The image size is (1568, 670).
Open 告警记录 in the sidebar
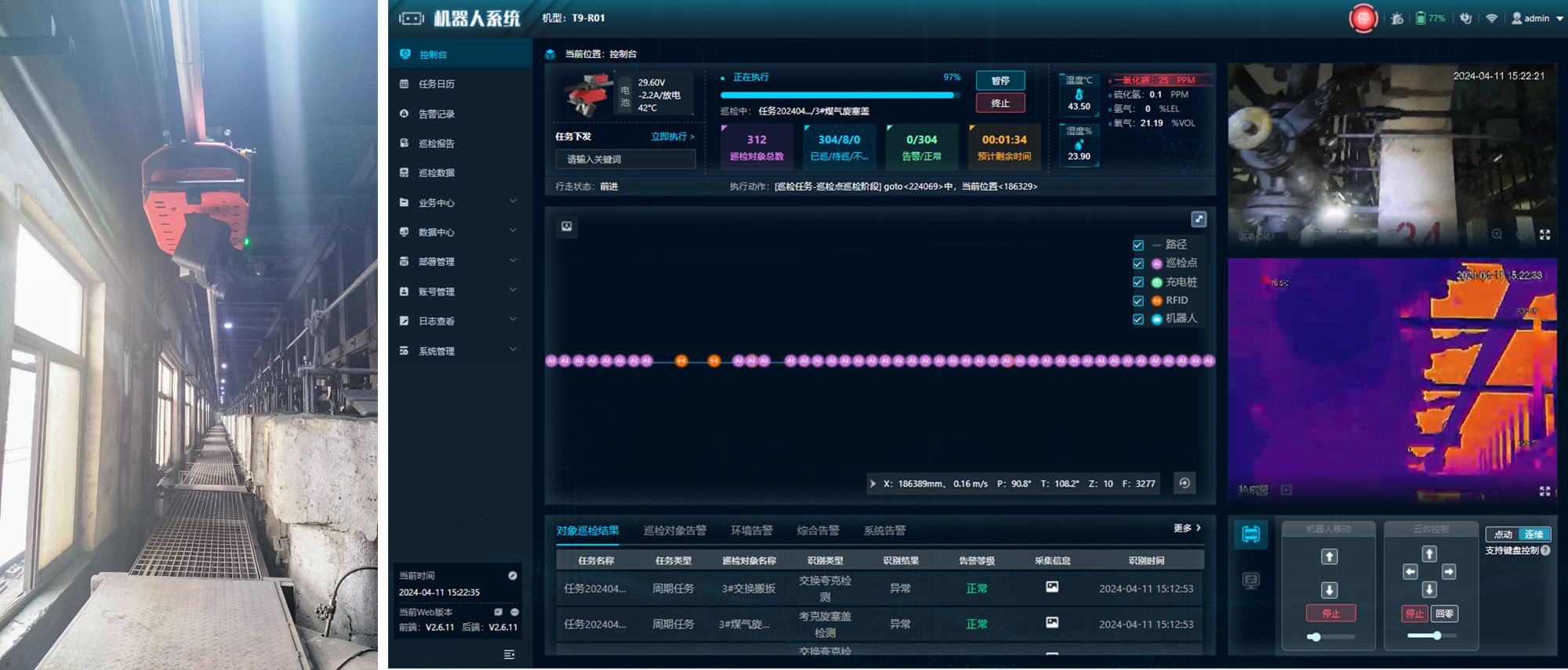(x=437, y=114)
